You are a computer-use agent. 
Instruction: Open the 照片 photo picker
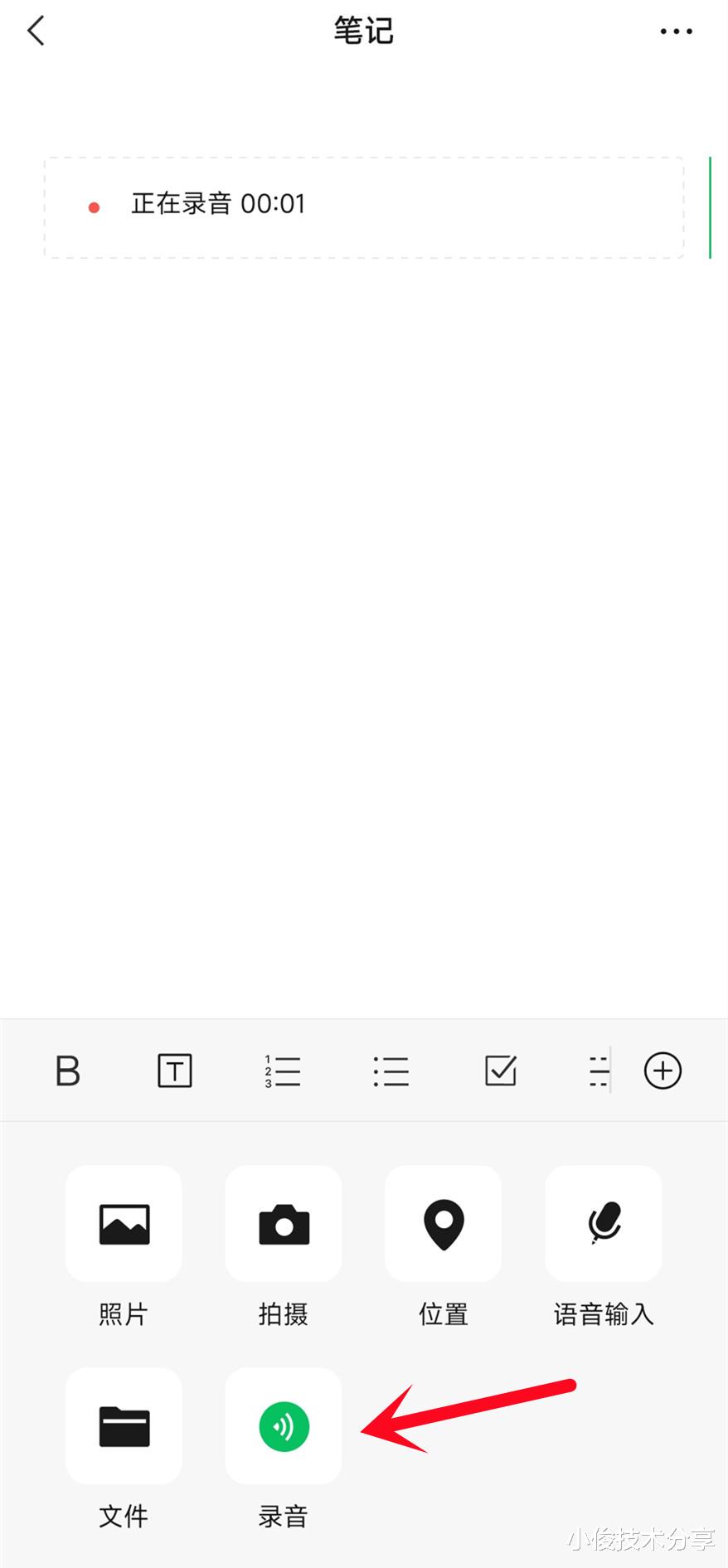click(124, 1224)
